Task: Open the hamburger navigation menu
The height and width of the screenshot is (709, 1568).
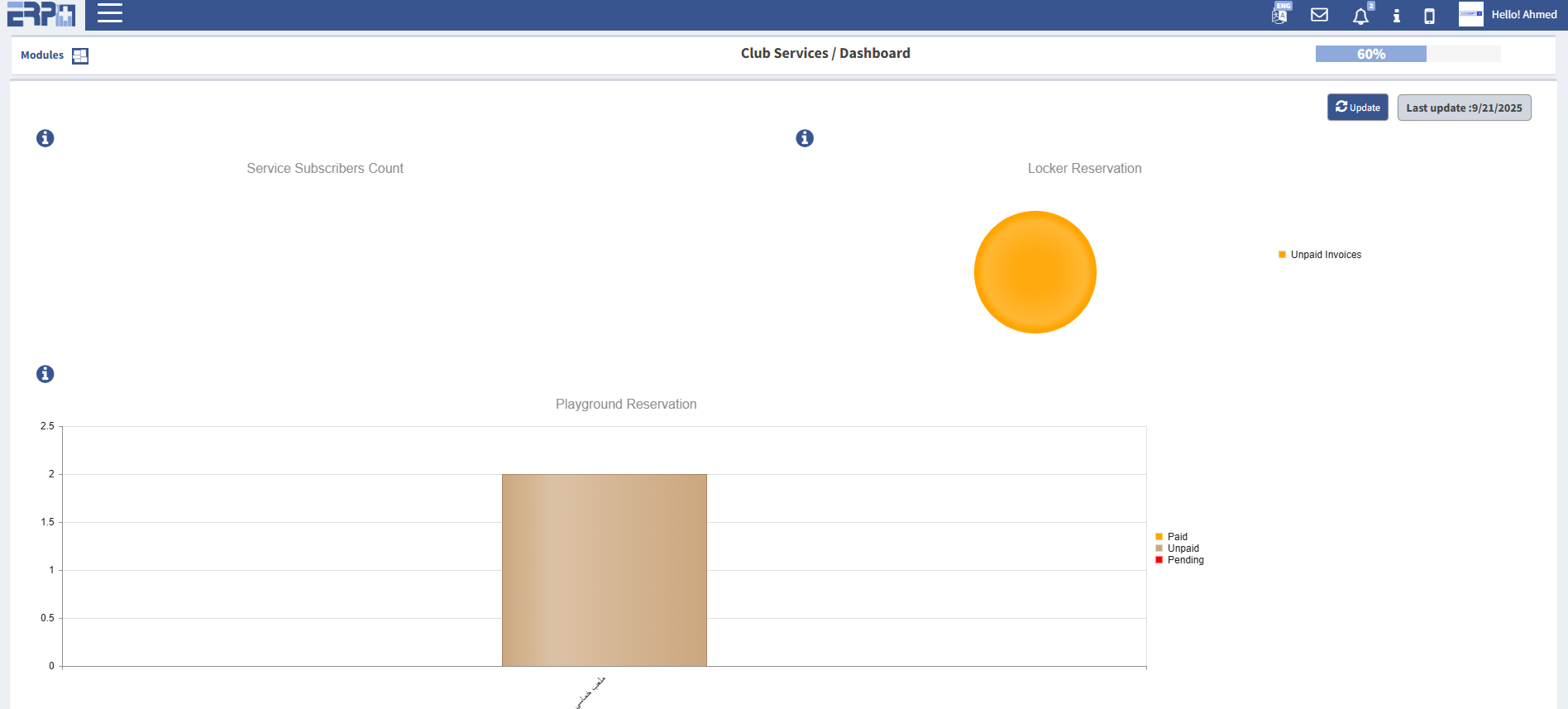Action: [110, 13]
